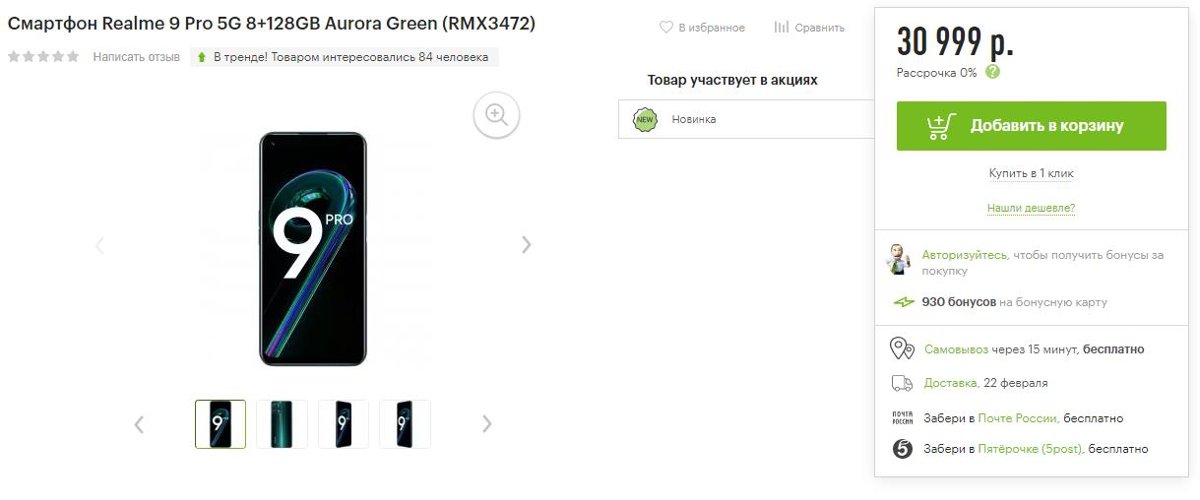Open Купить в 1 клик link
This screenshot has width=1200, height=500.
(x=1031, y=174)
